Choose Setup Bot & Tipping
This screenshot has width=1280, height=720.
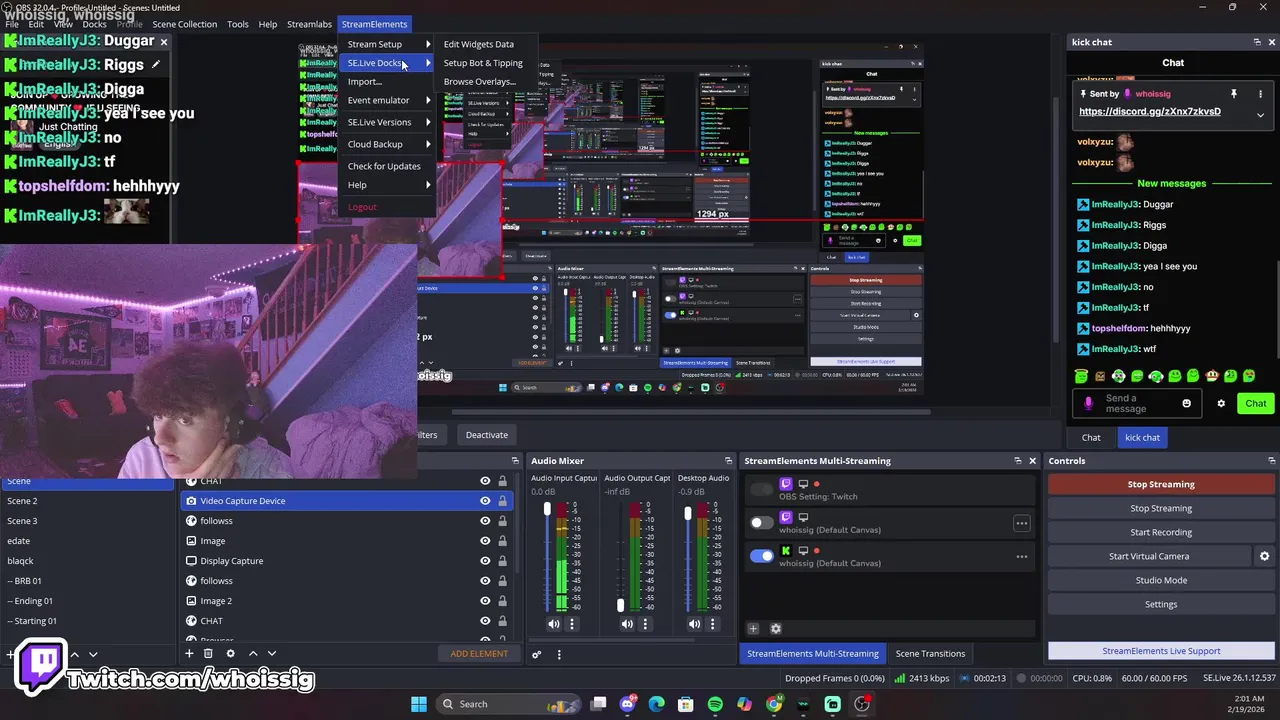point(484,63)
